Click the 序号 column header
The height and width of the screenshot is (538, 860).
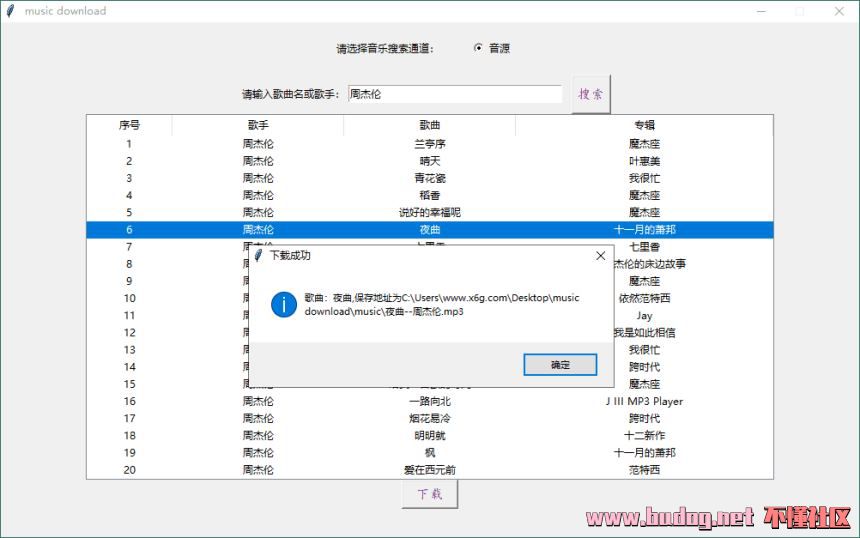point(129,125)
